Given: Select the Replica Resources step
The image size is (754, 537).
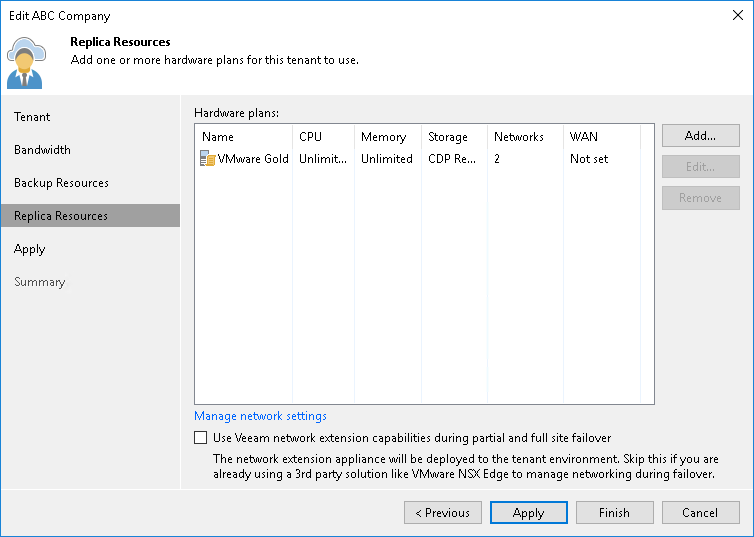Looking at the screenshot, I should [61, 216].
